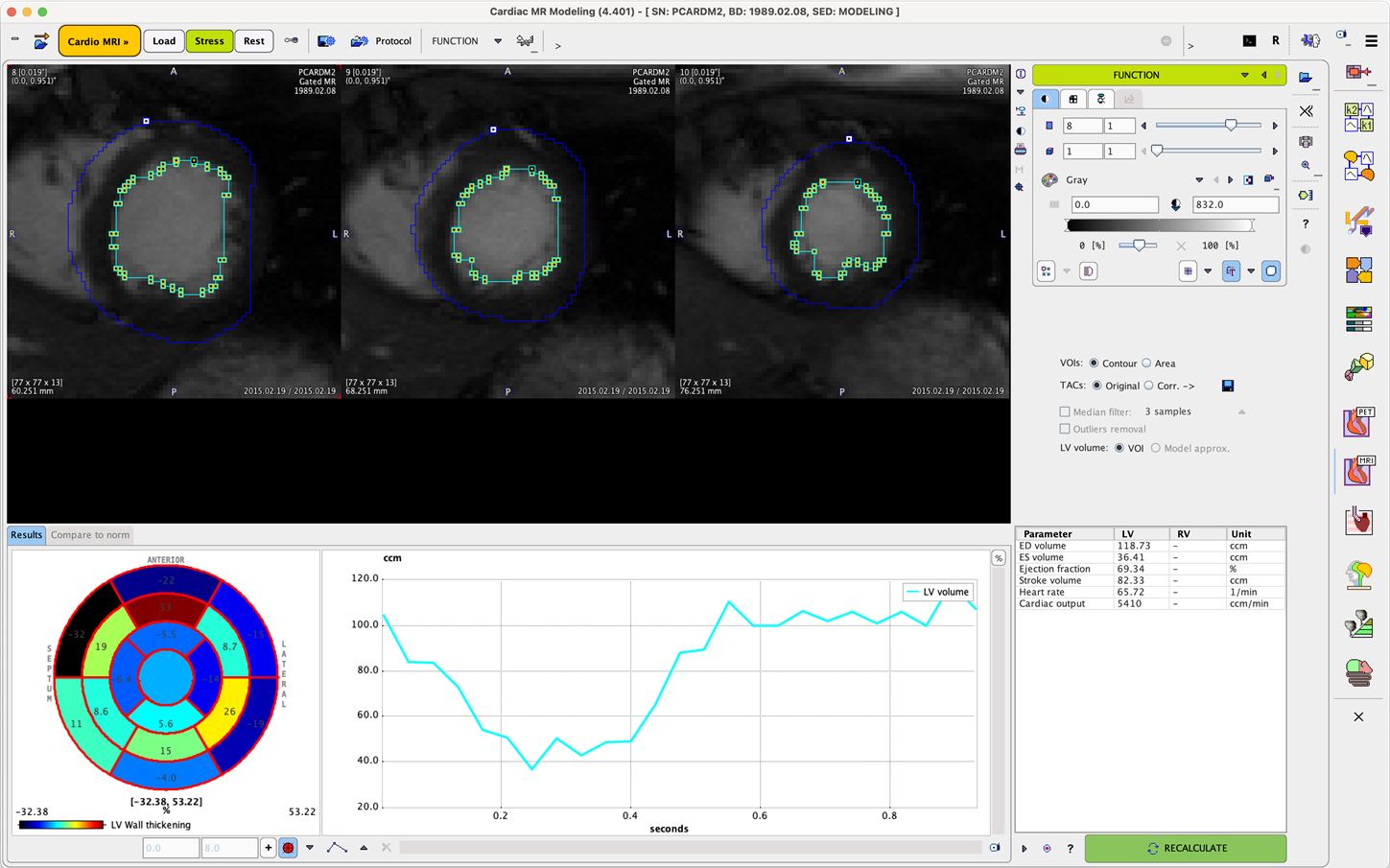This screenshot has height=868, width=1390.
Task: Expand the green FUNCTION image selector dropdown
Action: pyautogui.click(x=1244, y=75)
